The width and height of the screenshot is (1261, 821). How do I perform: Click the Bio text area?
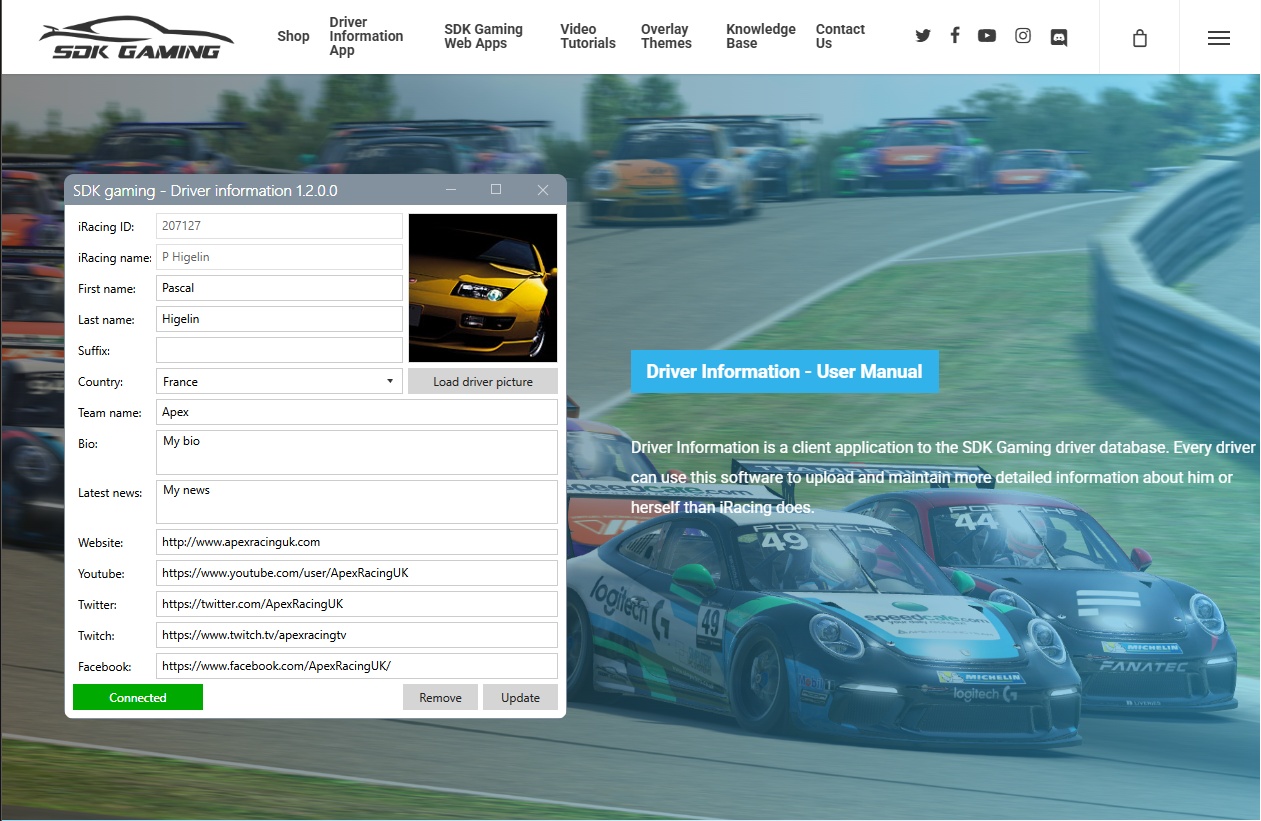tap(357, 452)
